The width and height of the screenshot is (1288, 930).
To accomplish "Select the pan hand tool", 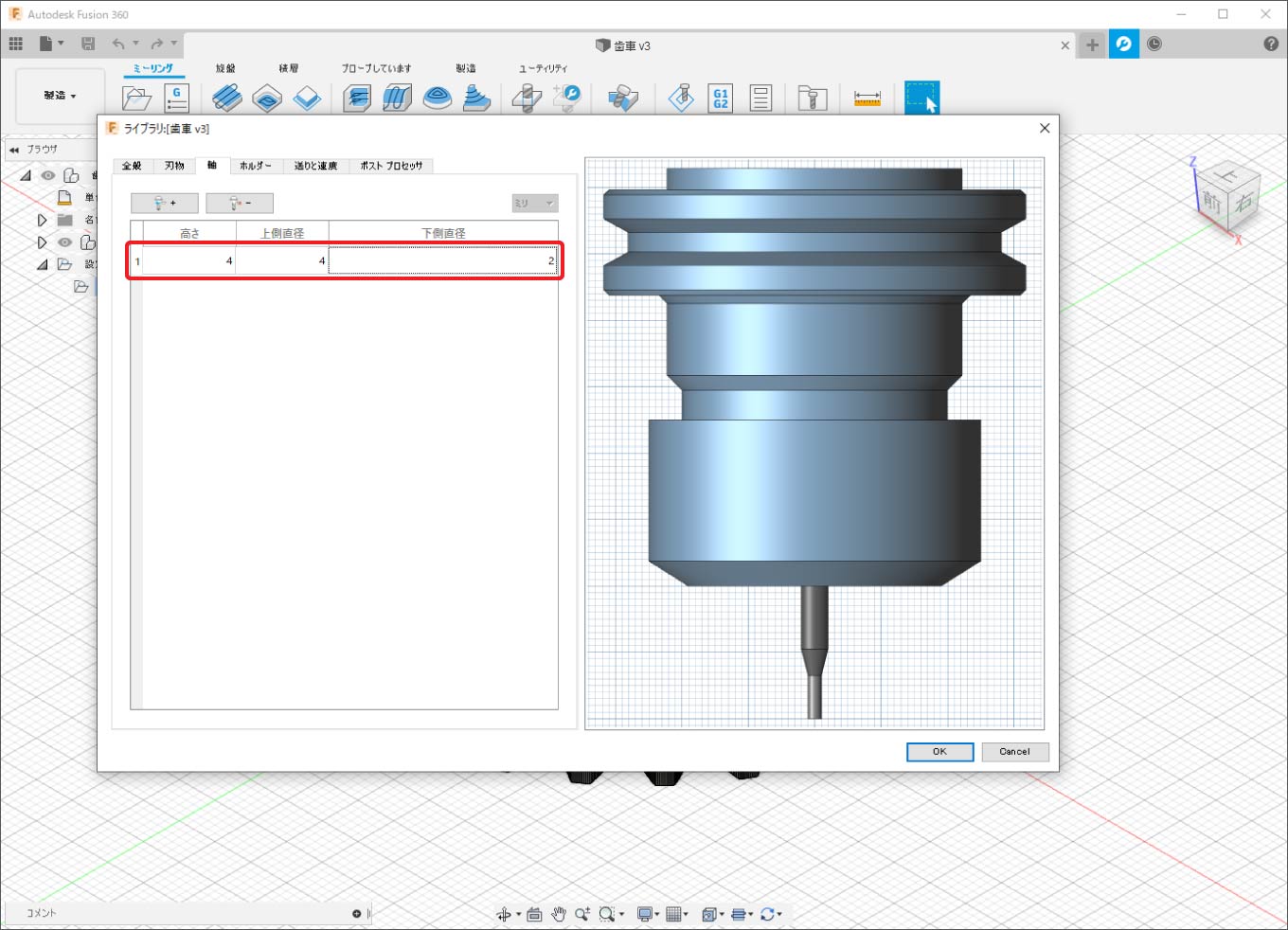I will [559, 914].
